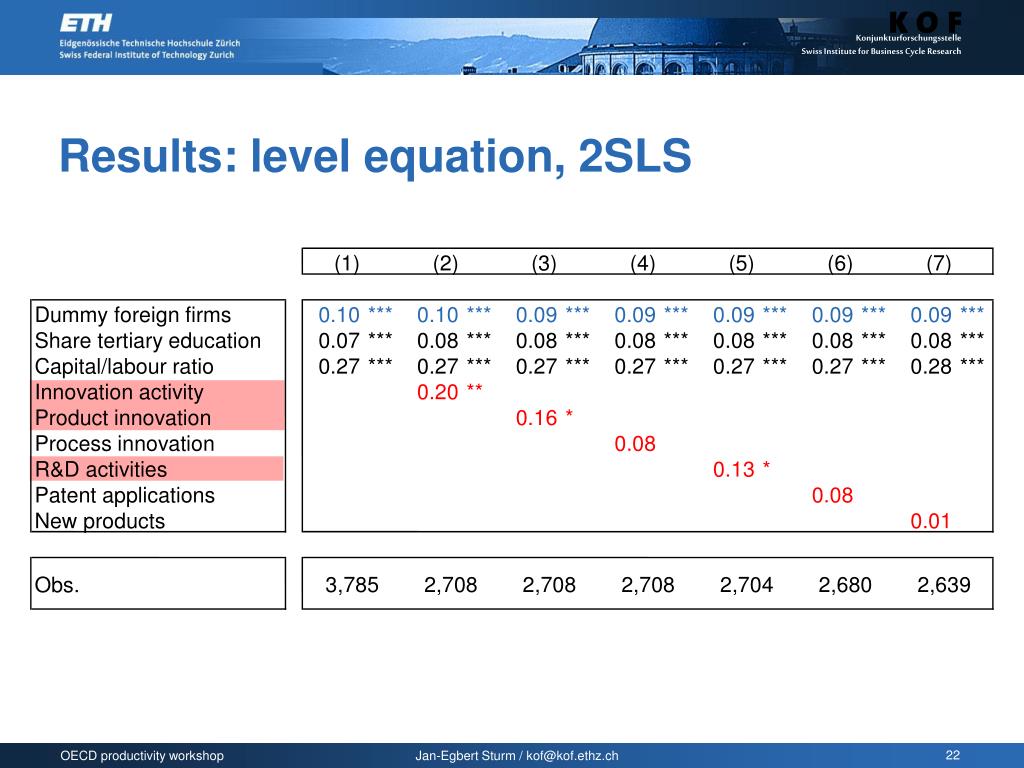Select the 'New products' row label
Viewport: 1024px width, 768px height.
coord(100,521)
